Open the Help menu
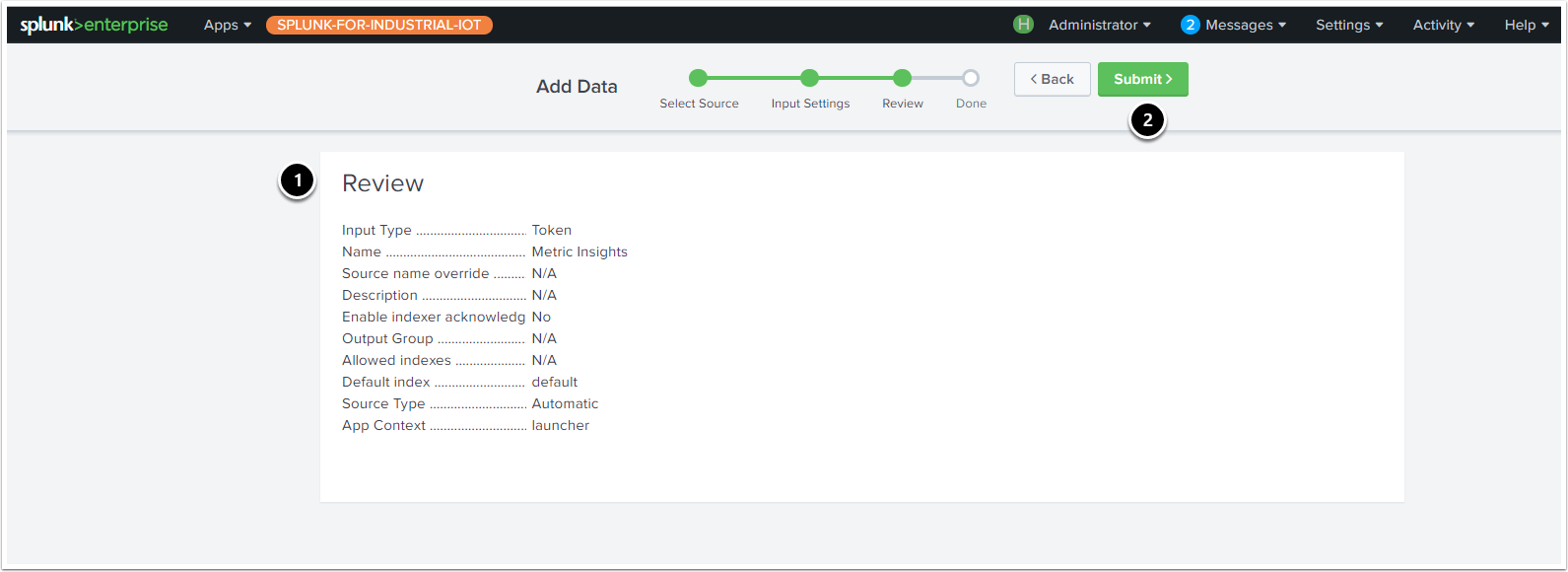 [x=1527, y=25]
